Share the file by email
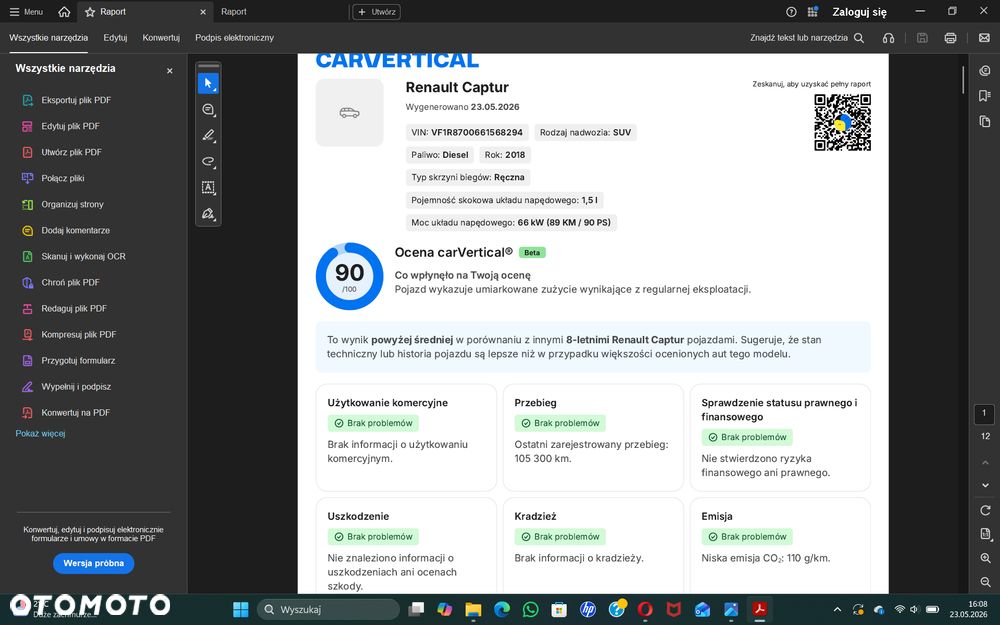 (984, 38)
